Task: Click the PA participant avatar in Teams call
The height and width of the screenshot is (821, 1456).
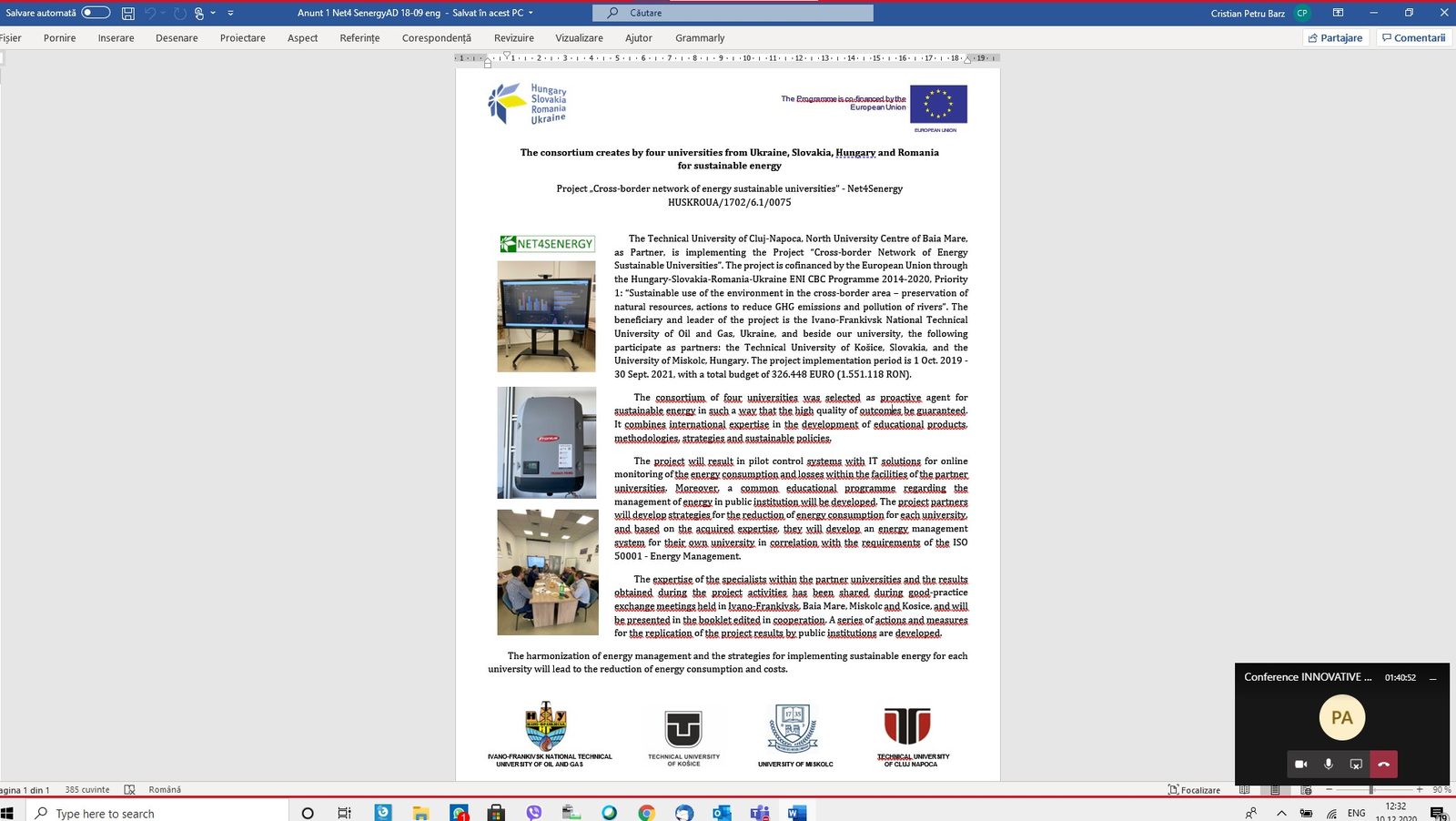Action: [1342, 718]
